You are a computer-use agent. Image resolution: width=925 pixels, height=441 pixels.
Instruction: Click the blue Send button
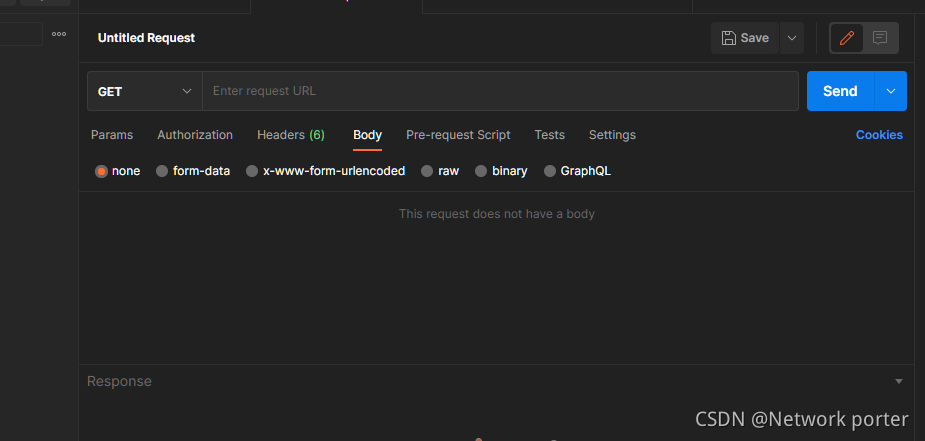[840, 91]
